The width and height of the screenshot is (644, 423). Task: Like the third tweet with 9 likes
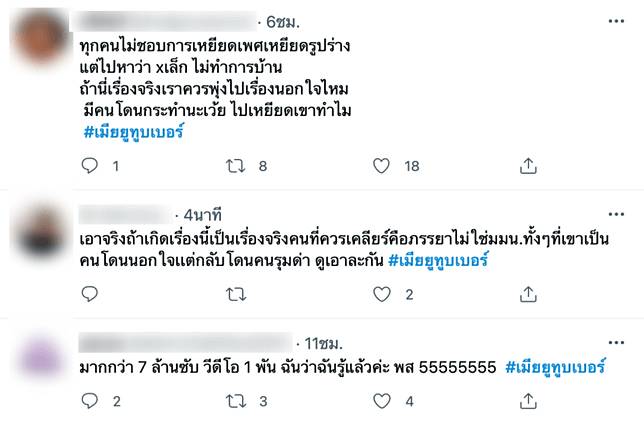pos(378,401)
